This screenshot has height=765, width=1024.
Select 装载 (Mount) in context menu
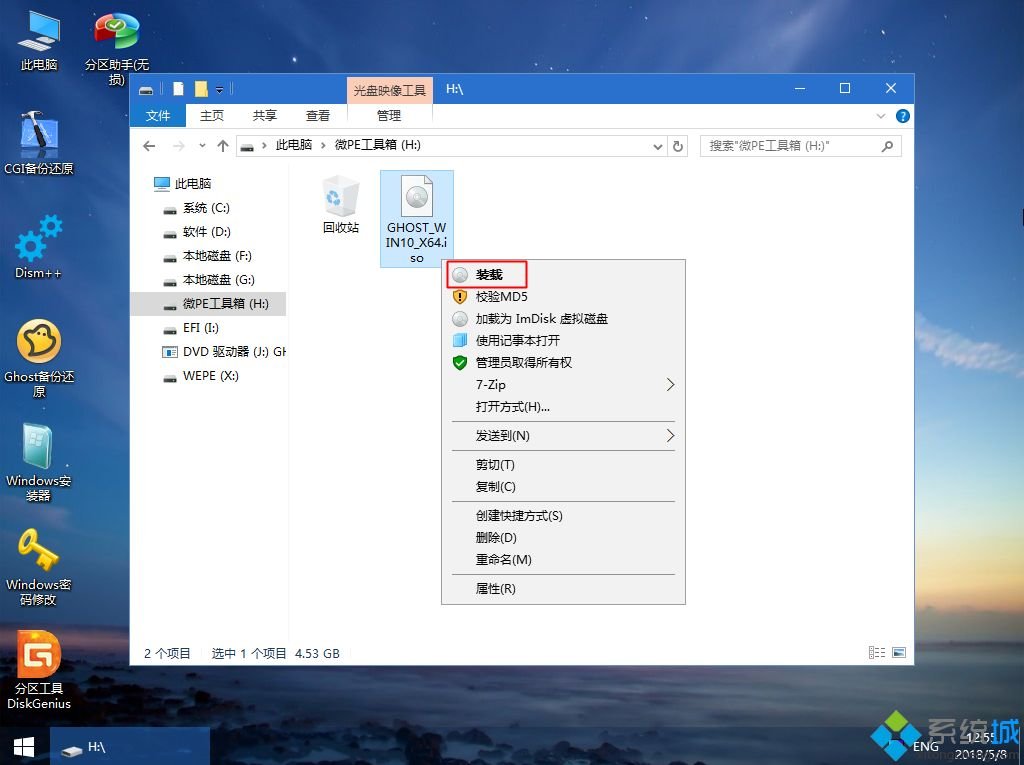tap(489, 274)
